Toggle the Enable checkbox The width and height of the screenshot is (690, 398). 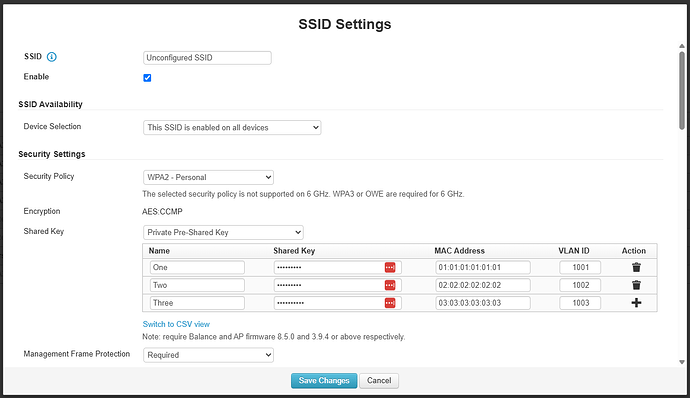pyautogui.click(x=147, y=78)
